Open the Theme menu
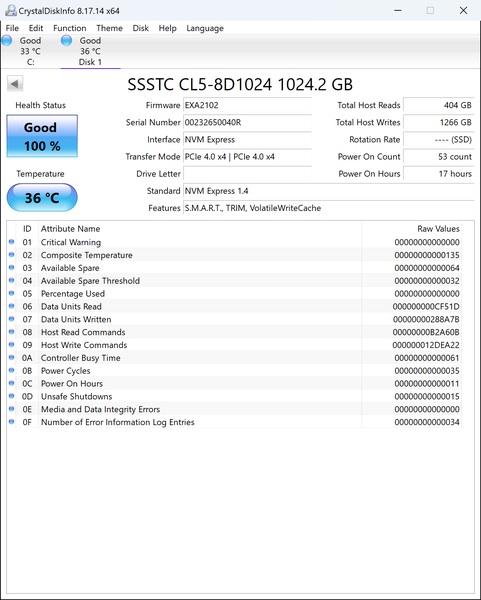This screenshot has width=481, height=600. [x=109, y=28]
